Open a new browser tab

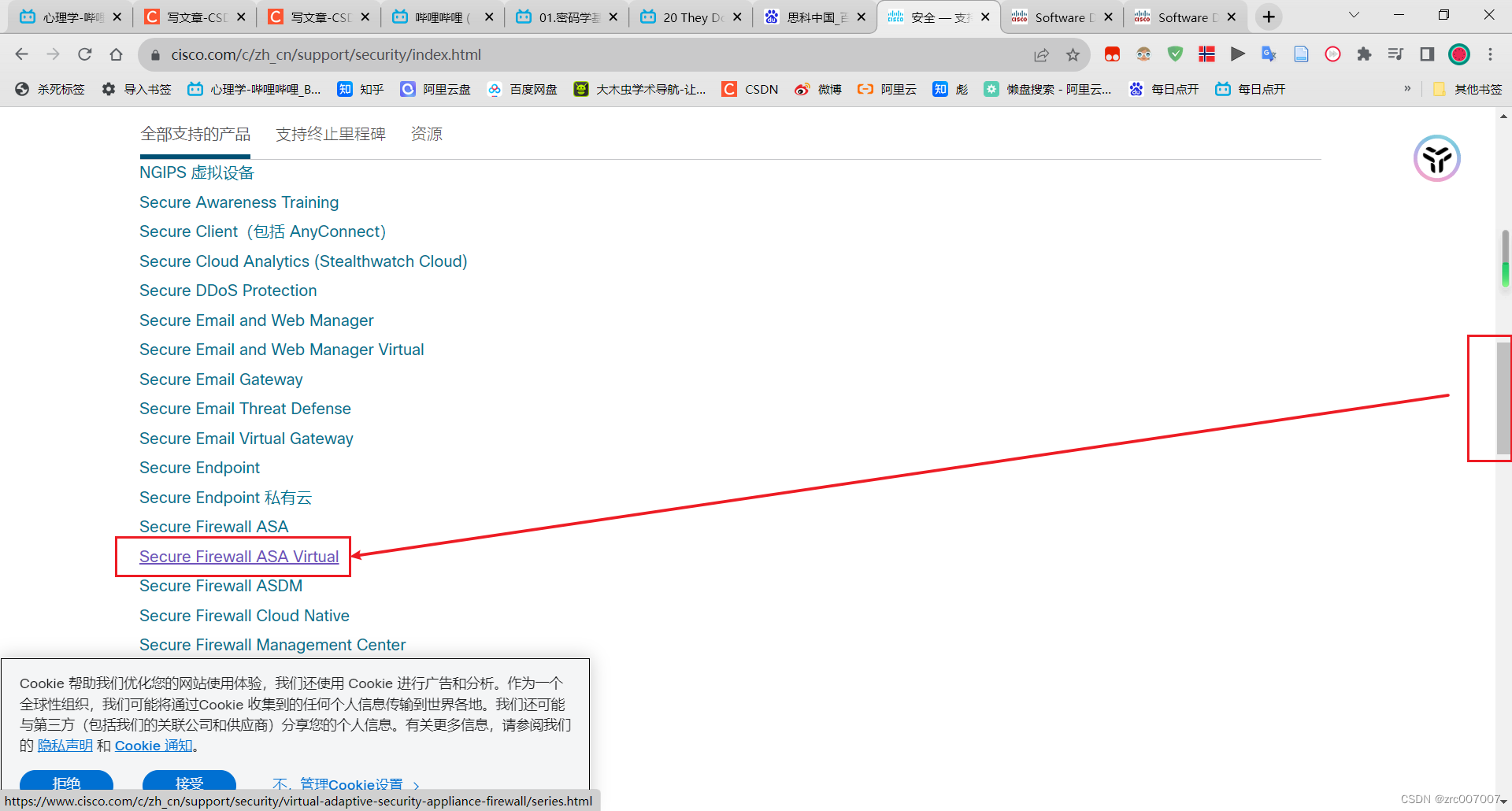click(x=1269, y=17)
